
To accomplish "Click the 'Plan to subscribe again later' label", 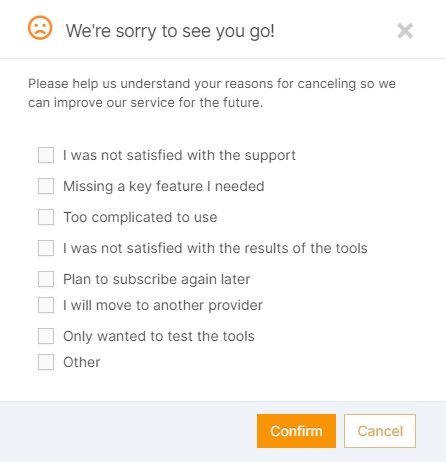I will click(157, 279).
